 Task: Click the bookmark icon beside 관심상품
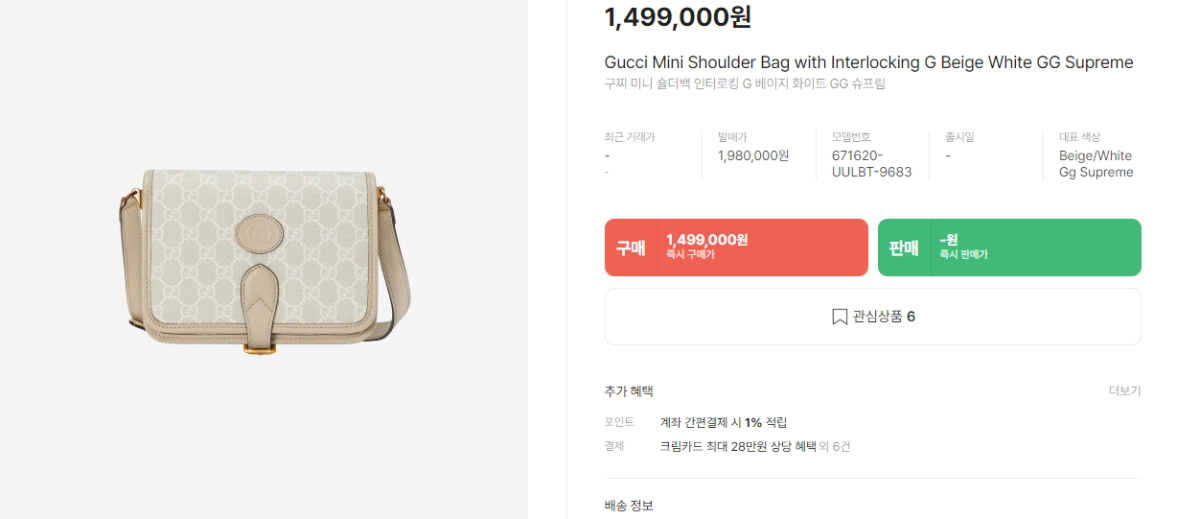pos(840,317)
